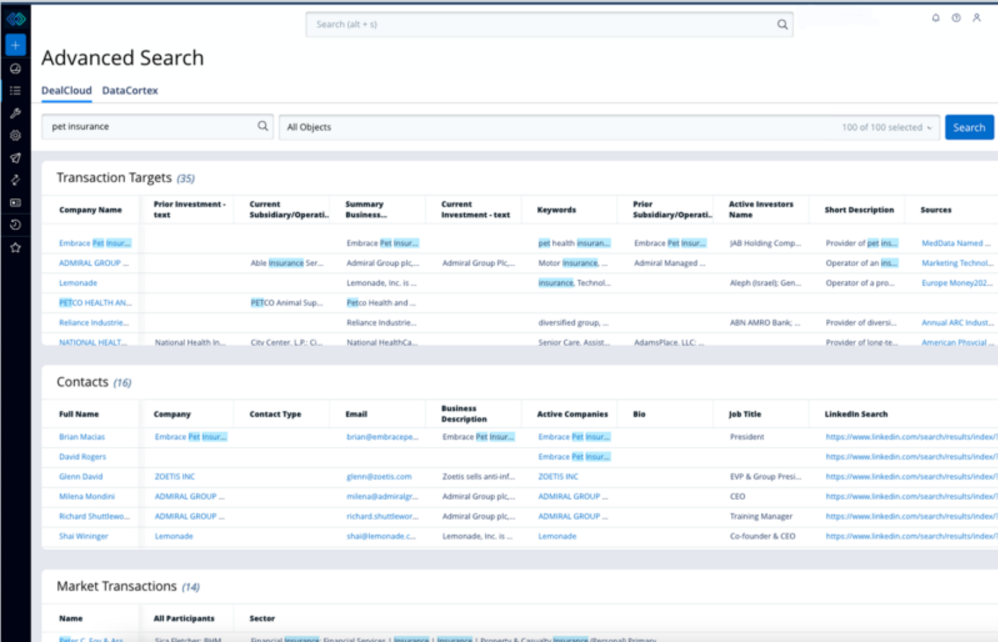The height and width of the screenshot is (642, 998).
Task: Click the Short Description column header
Action: pyautogui.click(x=859, y=209)
